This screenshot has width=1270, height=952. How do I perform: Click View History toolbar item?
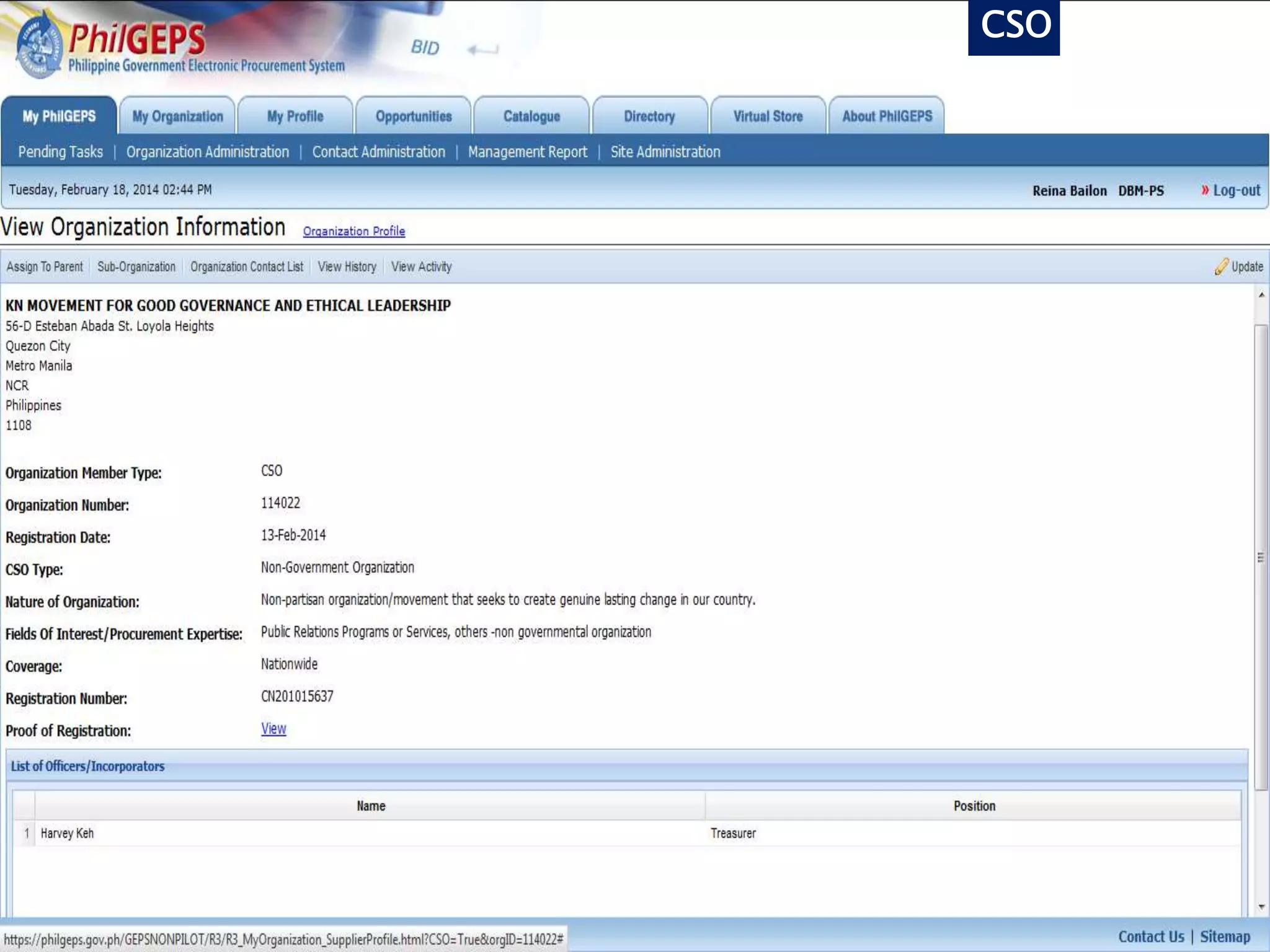[x=347, y=267]
